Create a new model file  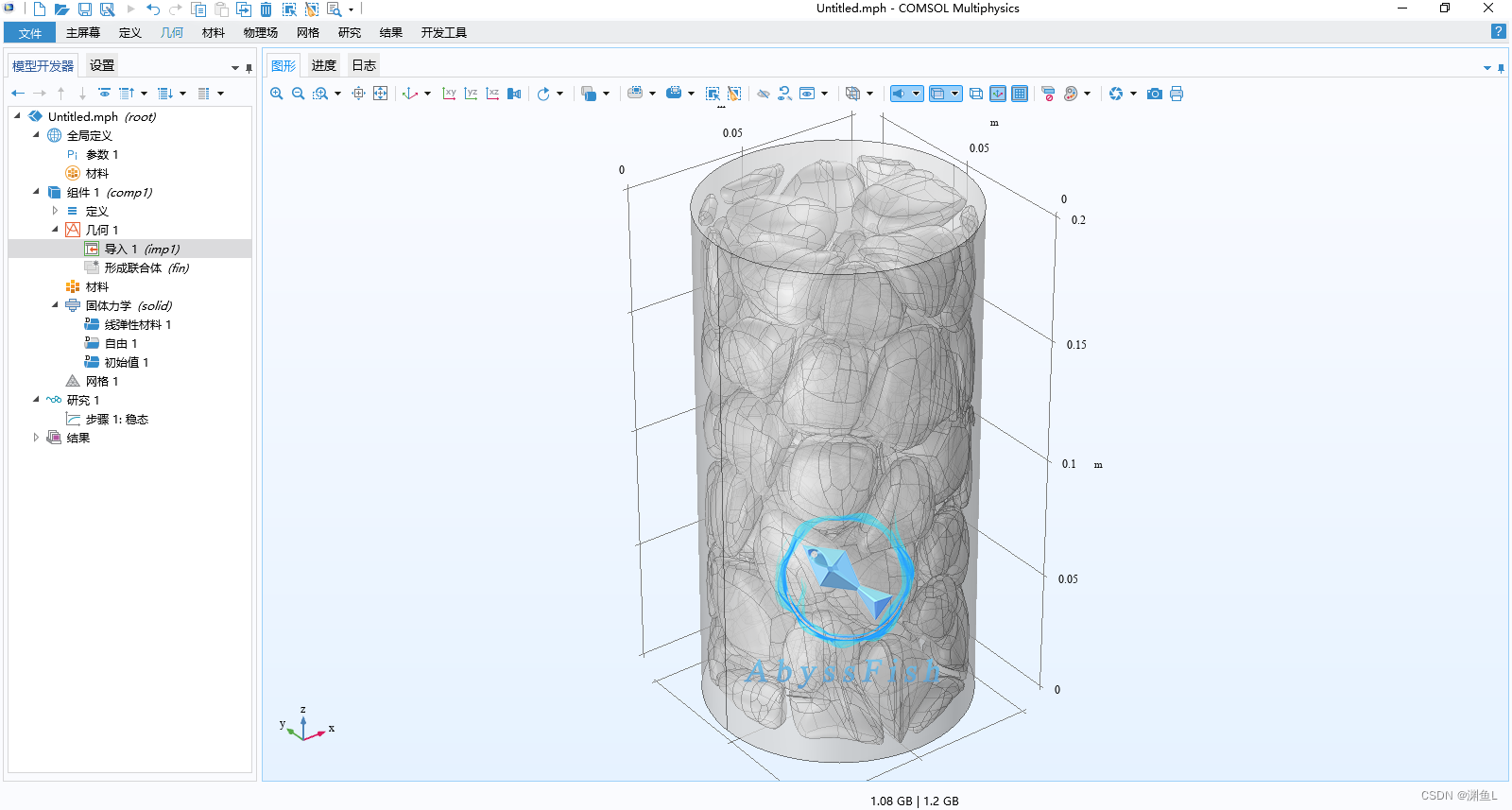tap(40, 9)
